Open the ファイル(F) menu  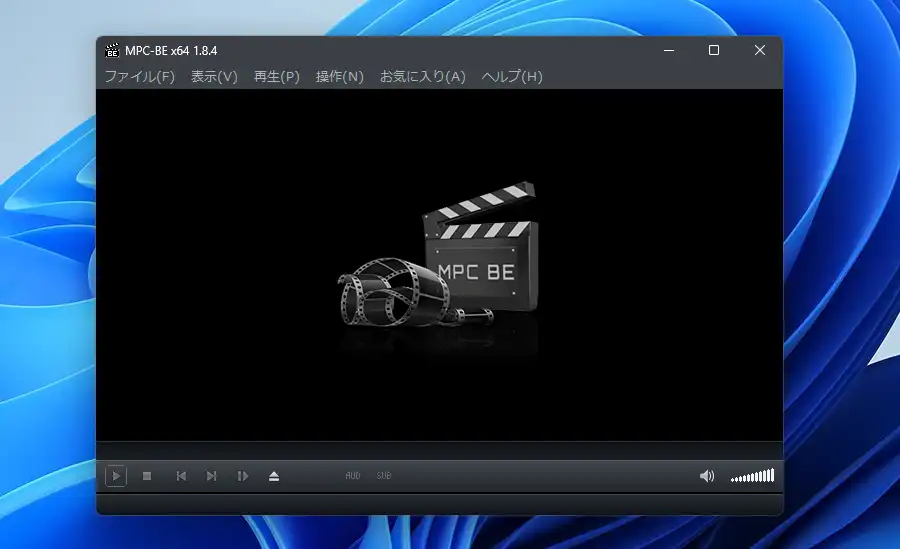point(139,76)
